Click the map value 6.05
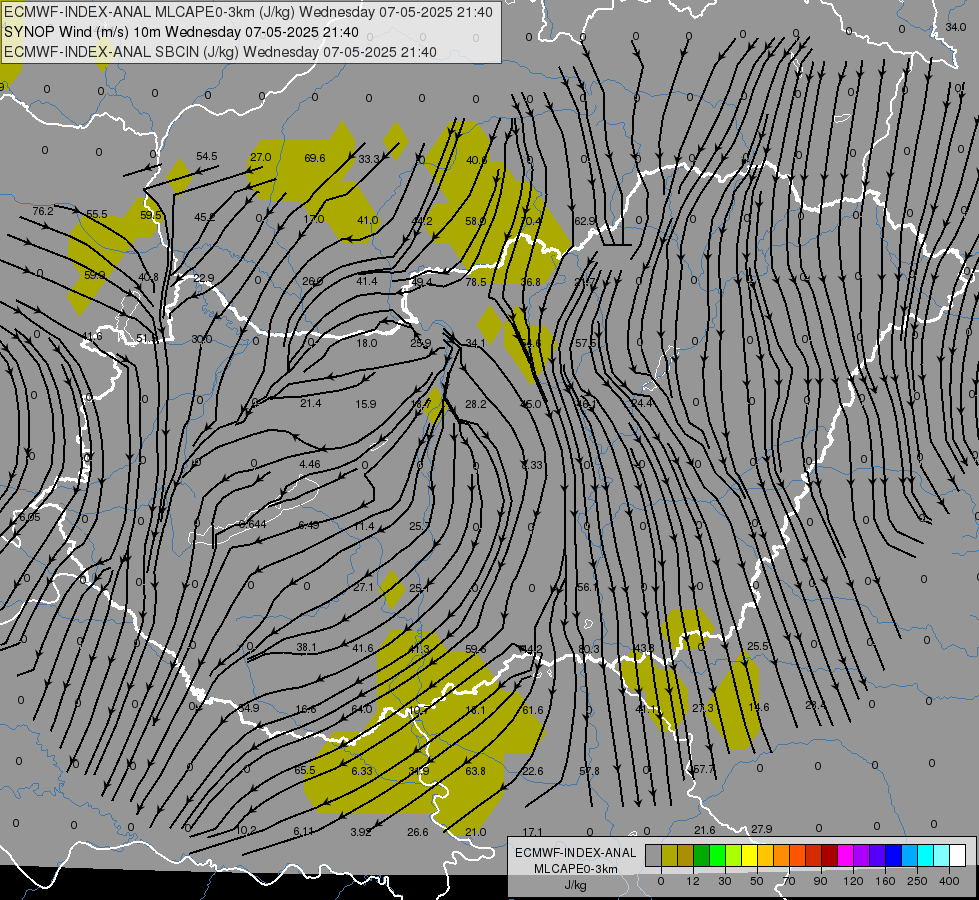Image resolution: width=979 pixels, height=900 pixels. (29, 517)
